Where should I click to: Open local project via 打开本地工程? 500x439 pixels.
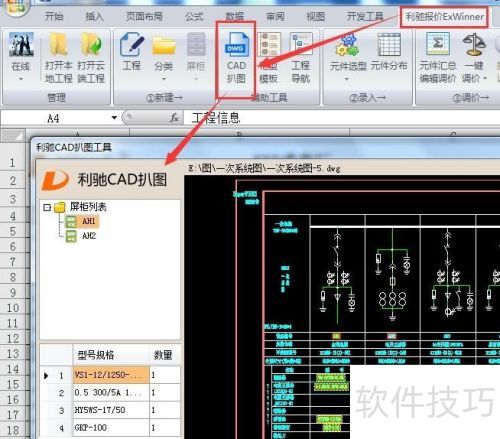(x=59, y=57)
